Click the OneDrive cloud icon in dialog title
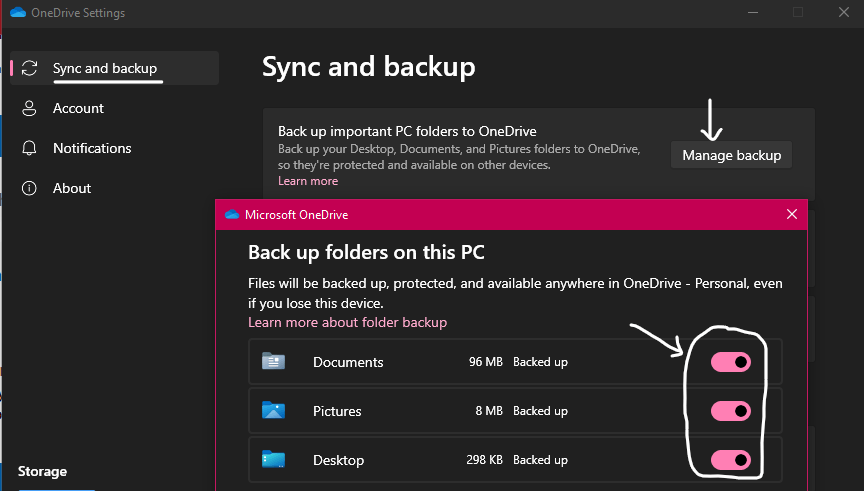864x491 pixels. pos(232,214)
